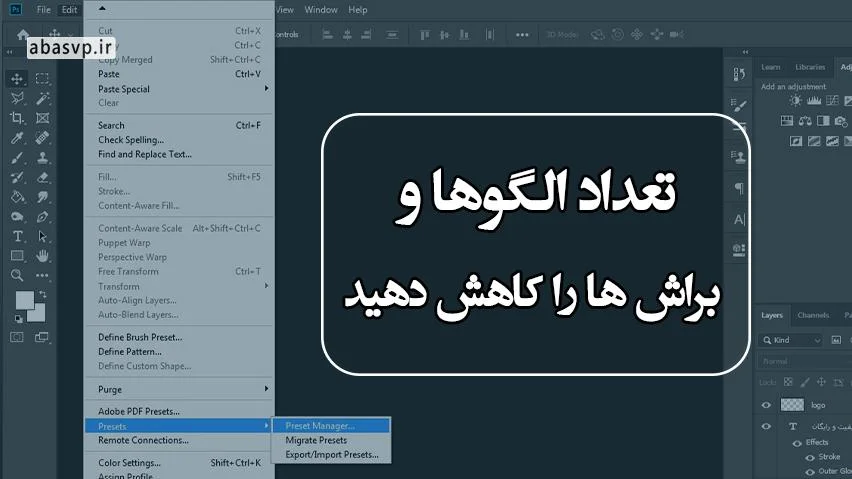Open the Window menu
This screenshot has width=852, height=479.
tap(321, 10)
